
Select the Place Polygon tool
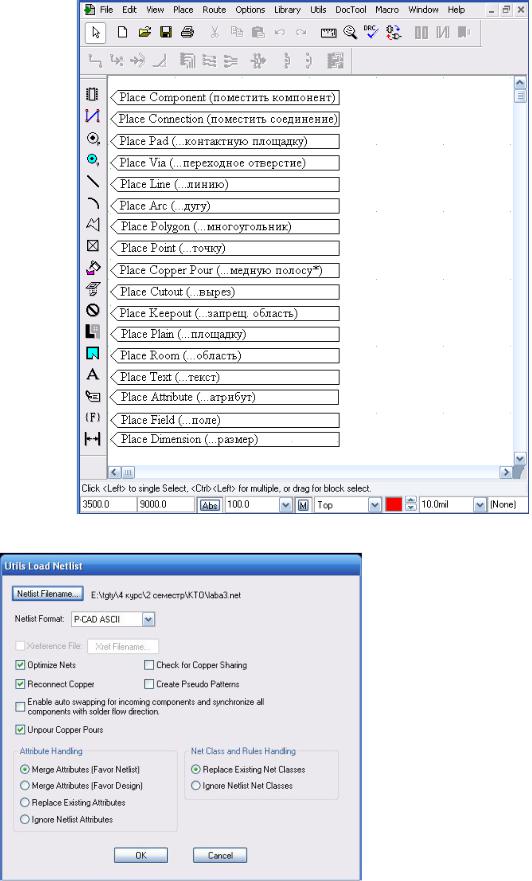(x=93, y=224)
